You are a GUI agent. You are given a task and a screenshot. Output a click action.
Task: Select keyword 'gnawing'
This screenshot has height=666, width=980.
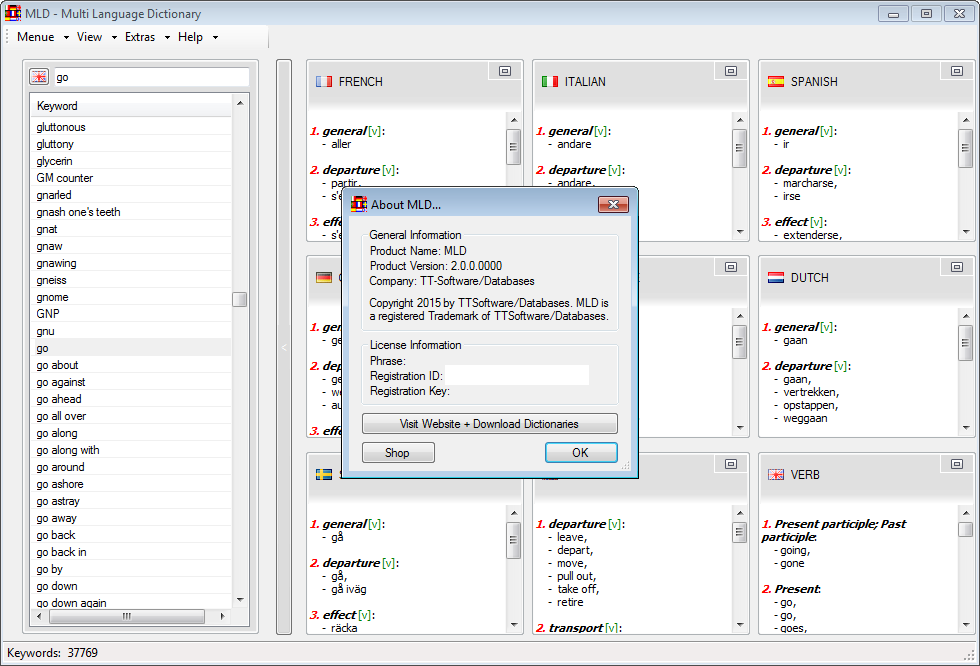(131, 263)
